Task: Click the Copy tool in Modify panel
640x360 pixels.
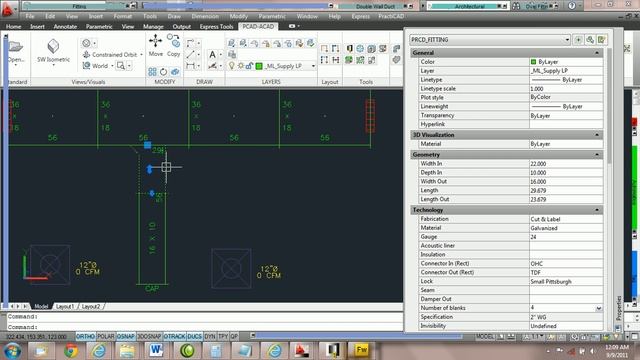Action: tap(174, 45)
